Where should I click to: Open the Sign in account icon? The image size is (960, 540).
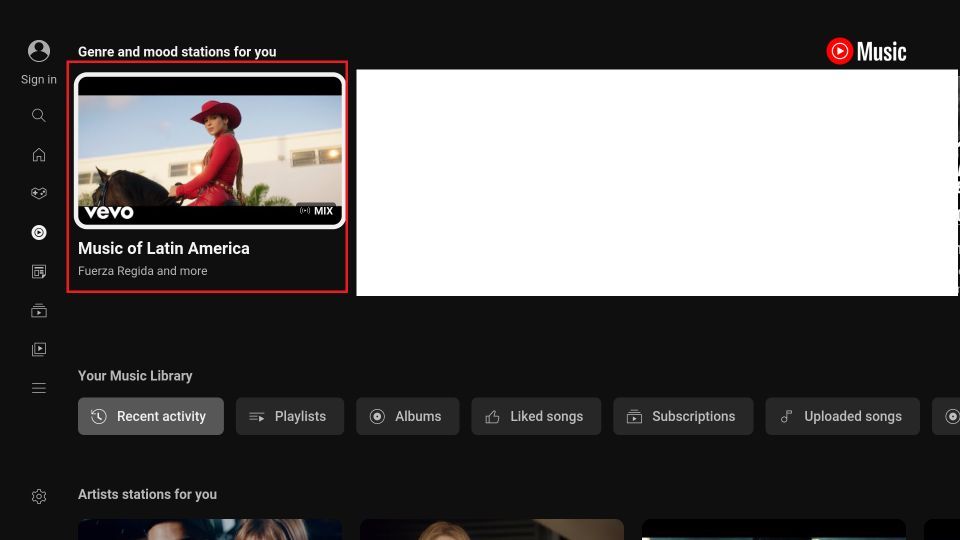coord(39,51)
